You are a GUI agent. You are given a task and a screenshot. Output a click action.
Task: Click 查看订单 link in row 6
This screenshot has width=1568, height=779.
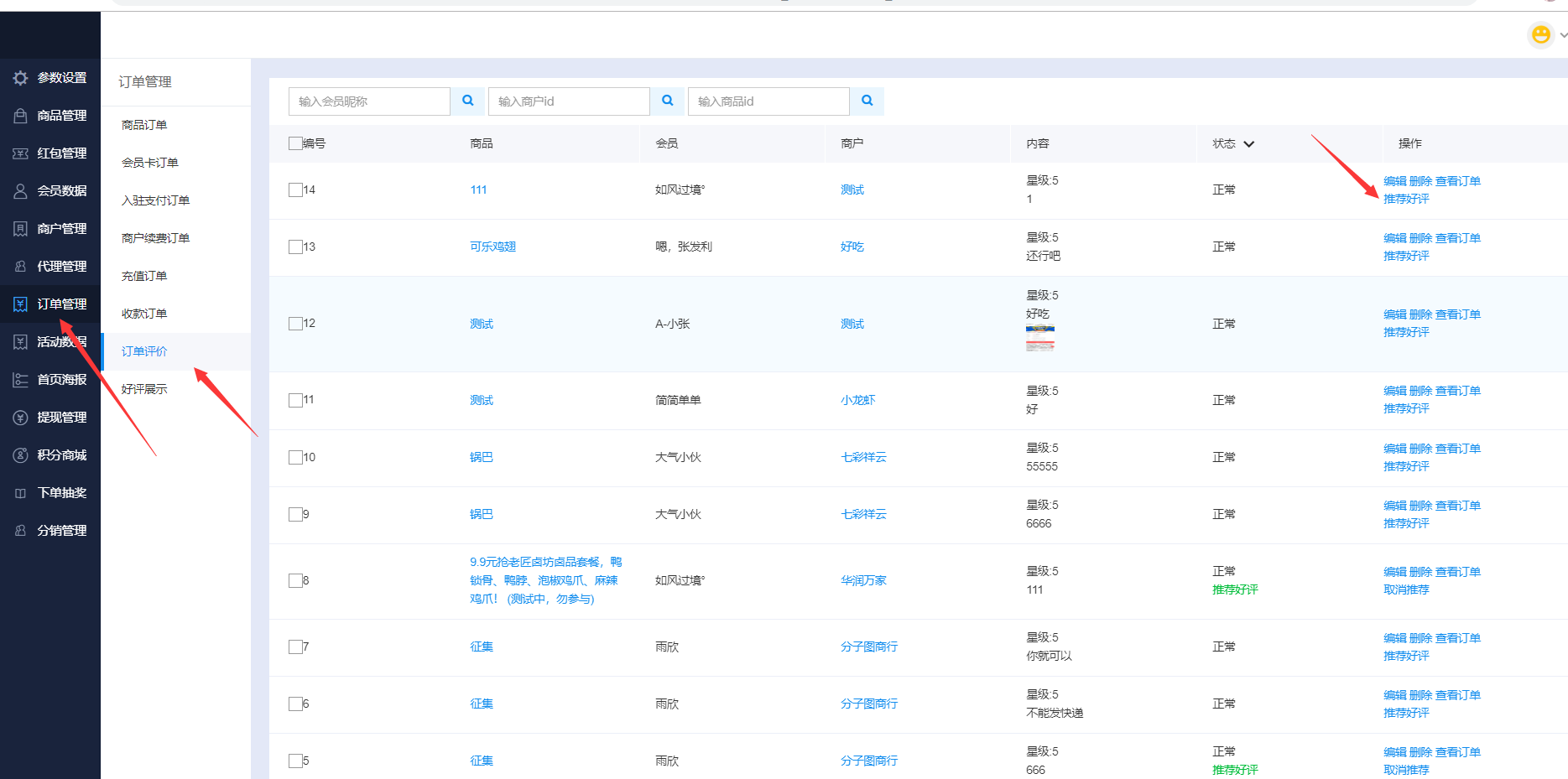[x=1458, y=695]
